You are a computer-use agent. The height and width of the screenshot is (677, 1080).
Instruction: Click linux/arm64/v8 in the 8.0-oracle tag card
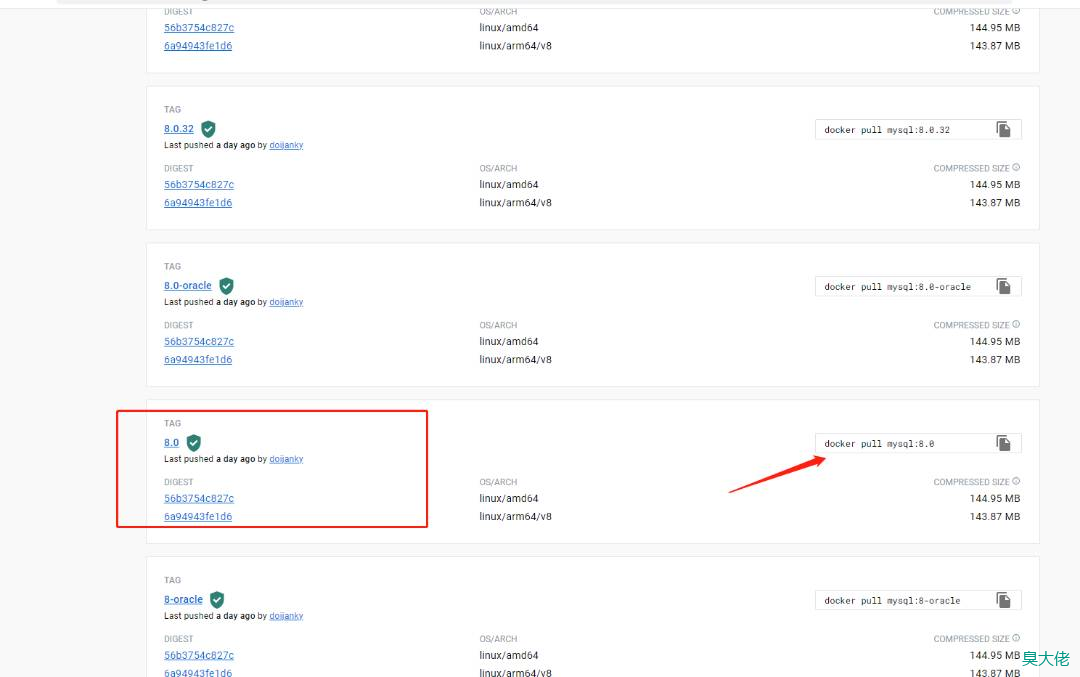[x=516, y=360]
